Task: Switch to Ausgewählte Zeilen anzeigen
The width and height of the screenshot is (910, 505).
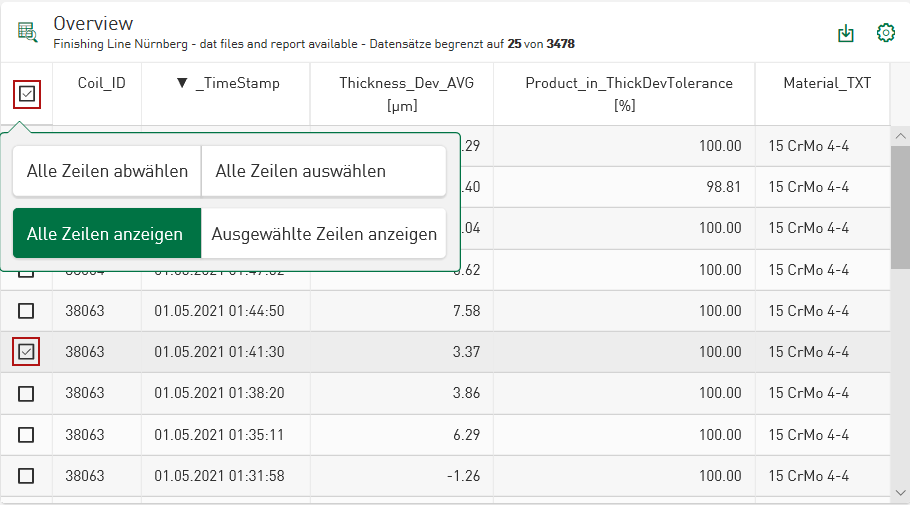Action: tap(324, 234)
